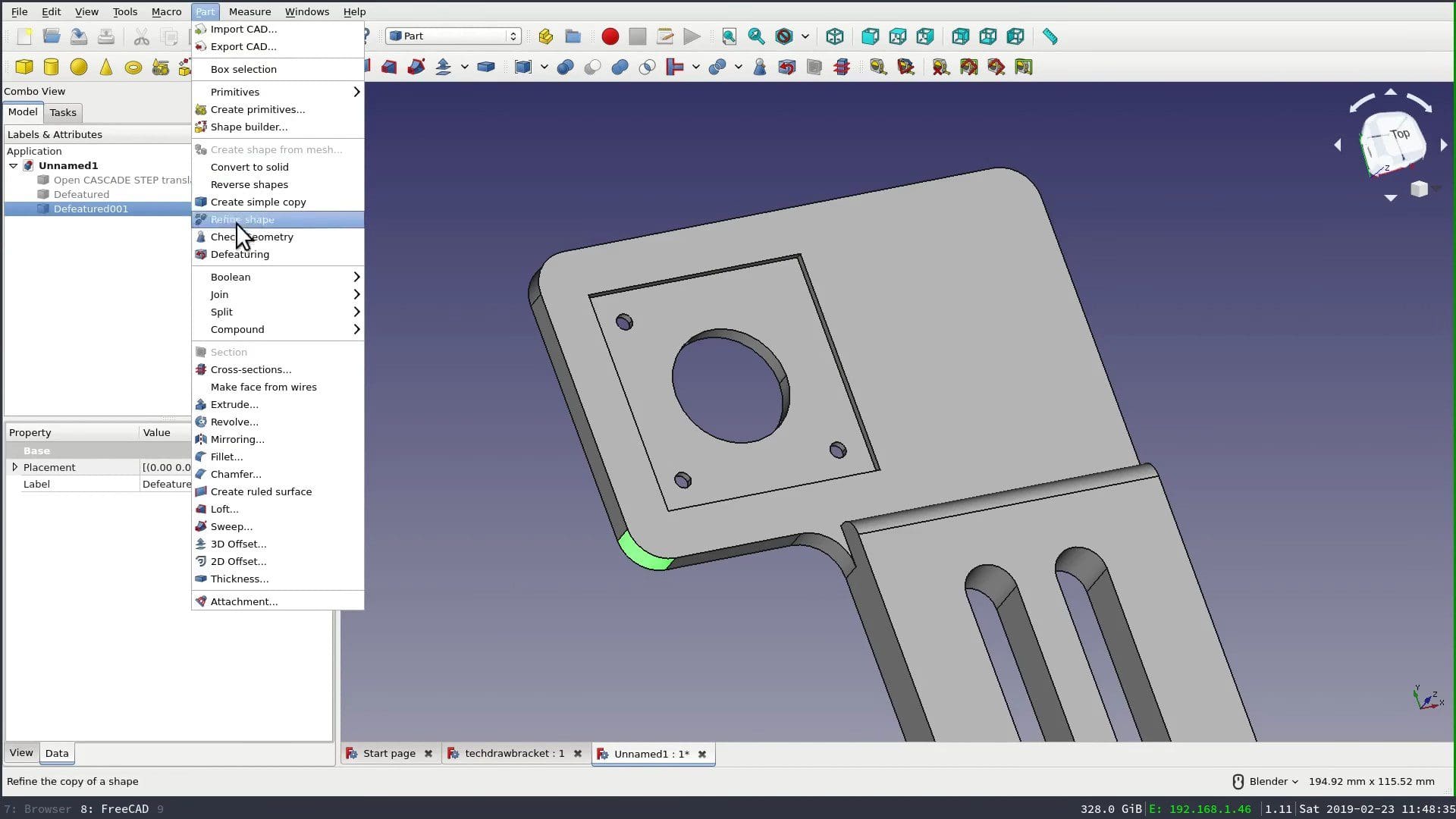The width and height of the screenshot is (1456, 819).
Task: Insert a Sphere primitive
Action: [x=79, y=67]
